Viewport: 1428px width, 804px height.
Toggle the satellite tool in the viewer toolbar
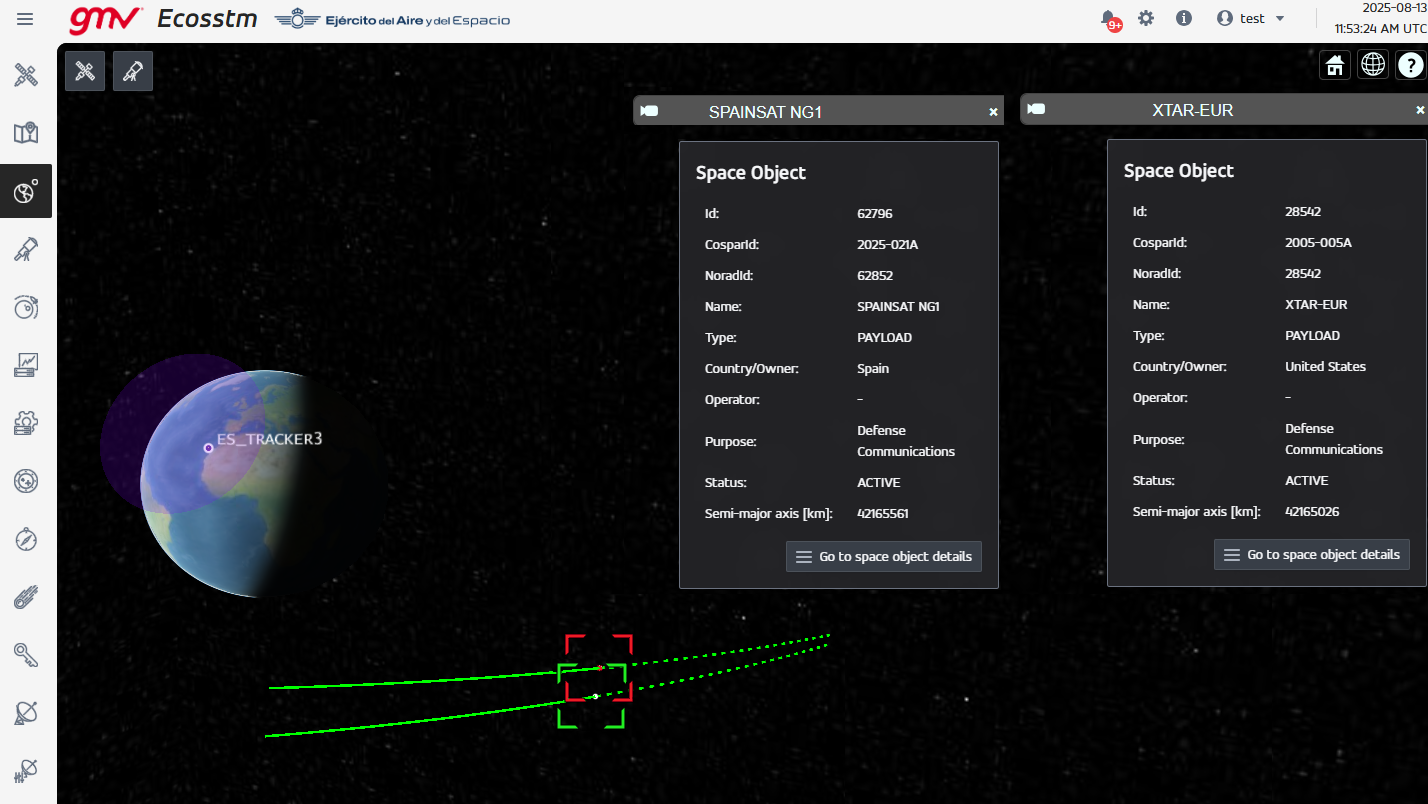point(85,71)
